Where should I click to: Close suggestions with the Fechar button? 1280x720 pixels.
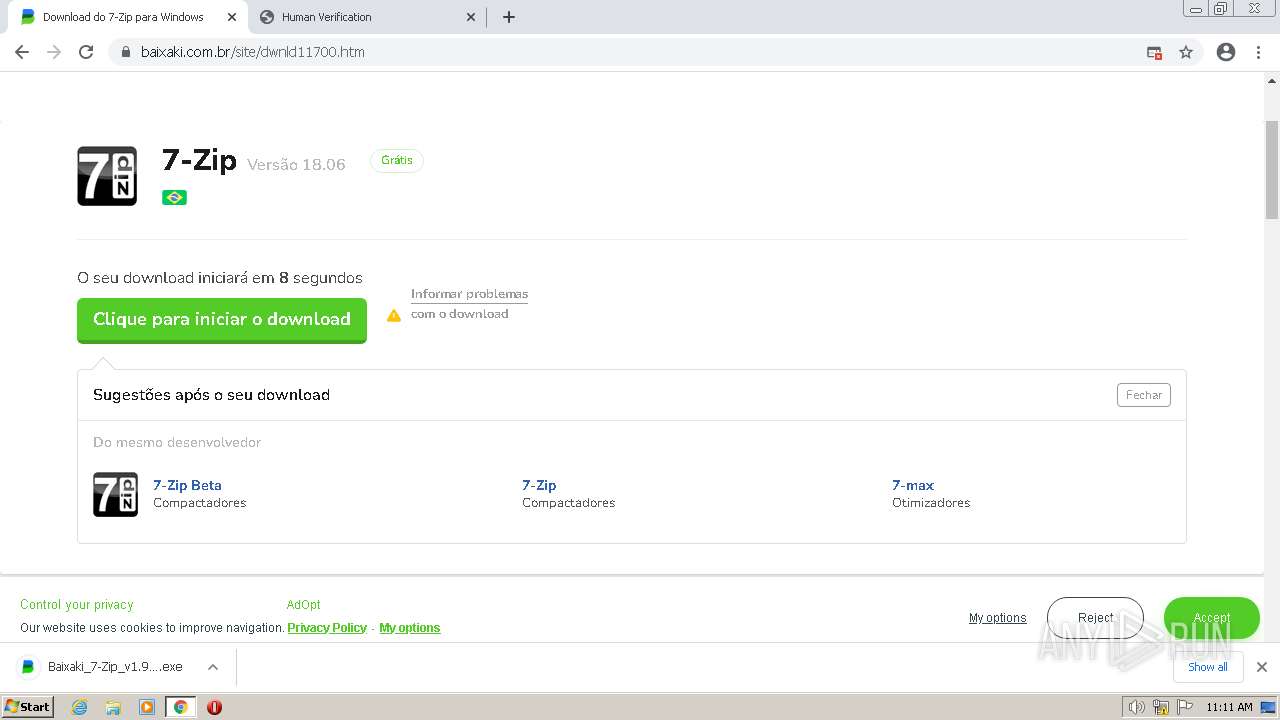[x=1143, y=395]
